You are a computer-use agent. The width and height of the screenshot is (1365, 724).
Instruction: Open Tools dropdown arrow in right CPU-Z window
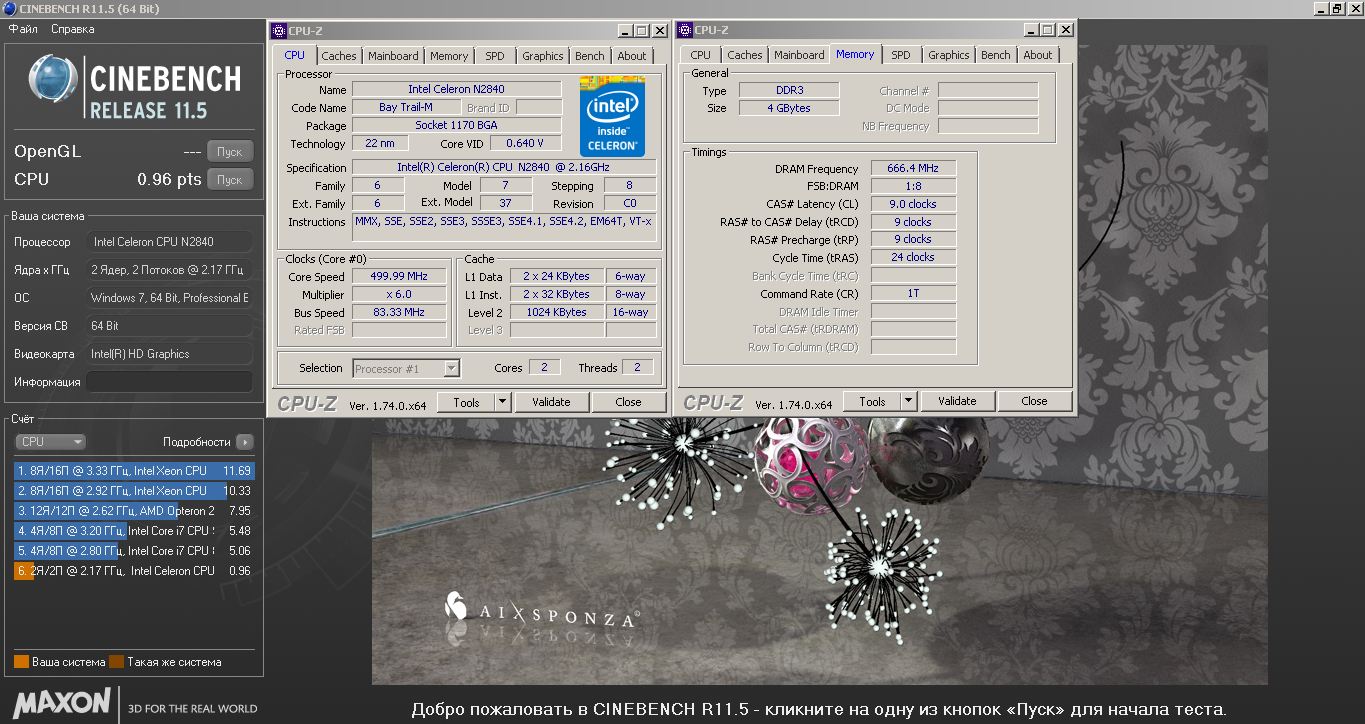point(909,401)
